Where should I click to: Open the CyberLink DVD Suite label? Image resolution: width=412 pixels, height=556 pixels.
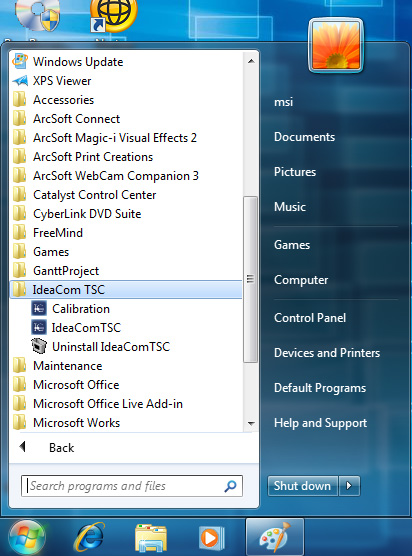(x=87, y=214)
